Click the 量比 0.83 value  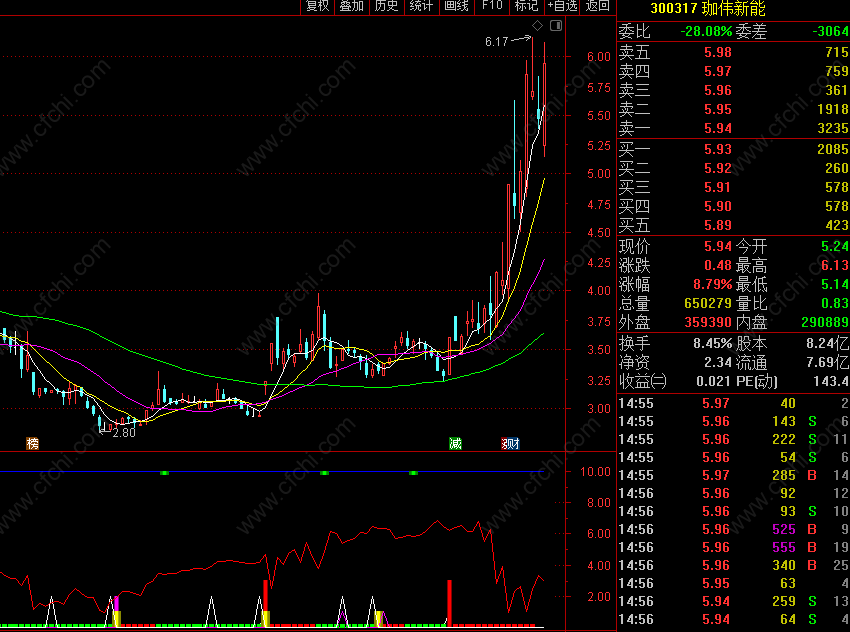[835, 304]
